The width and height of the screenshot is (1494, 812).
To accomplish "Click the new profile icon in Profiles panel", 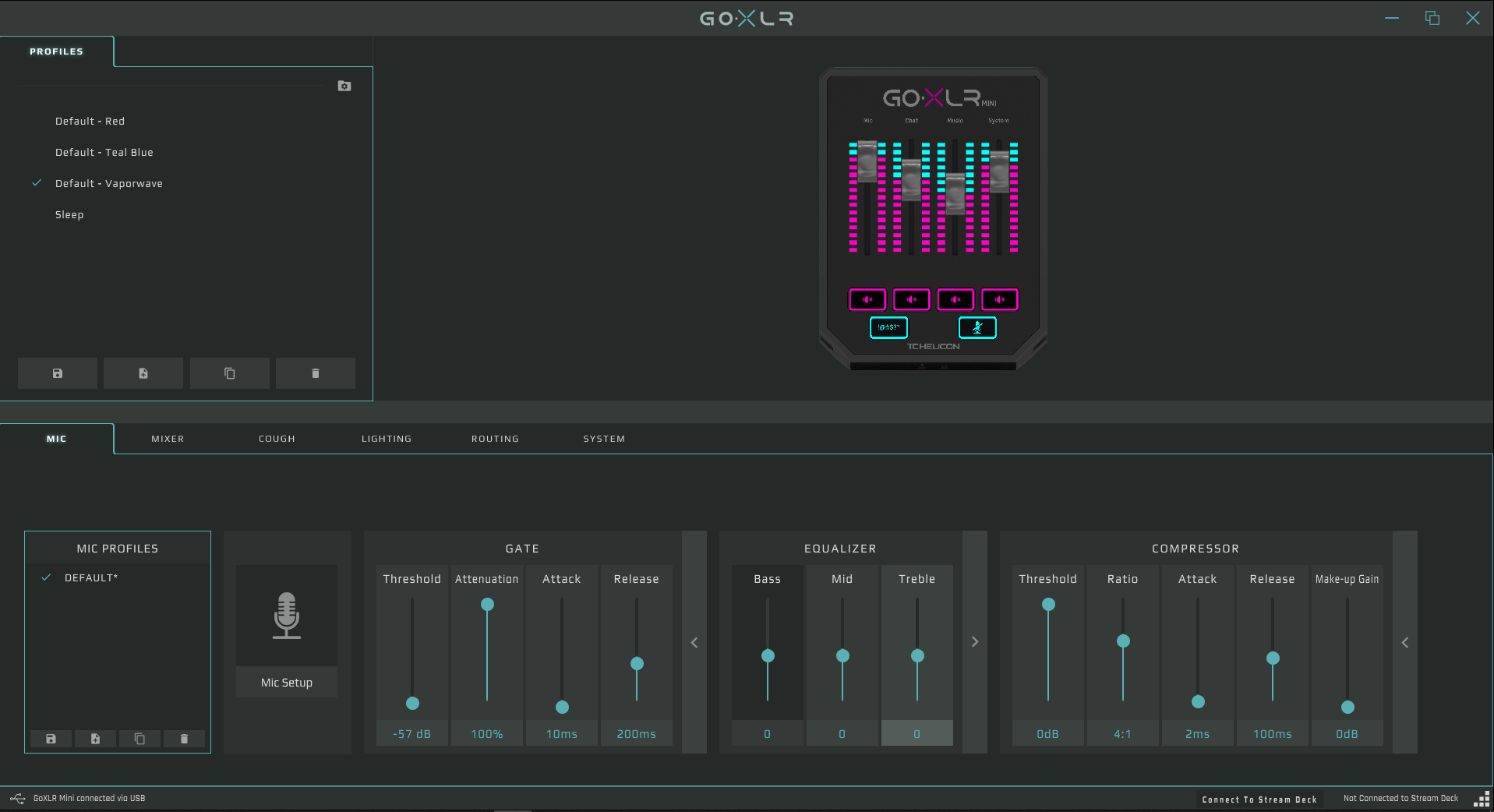I will coord(143,373).
